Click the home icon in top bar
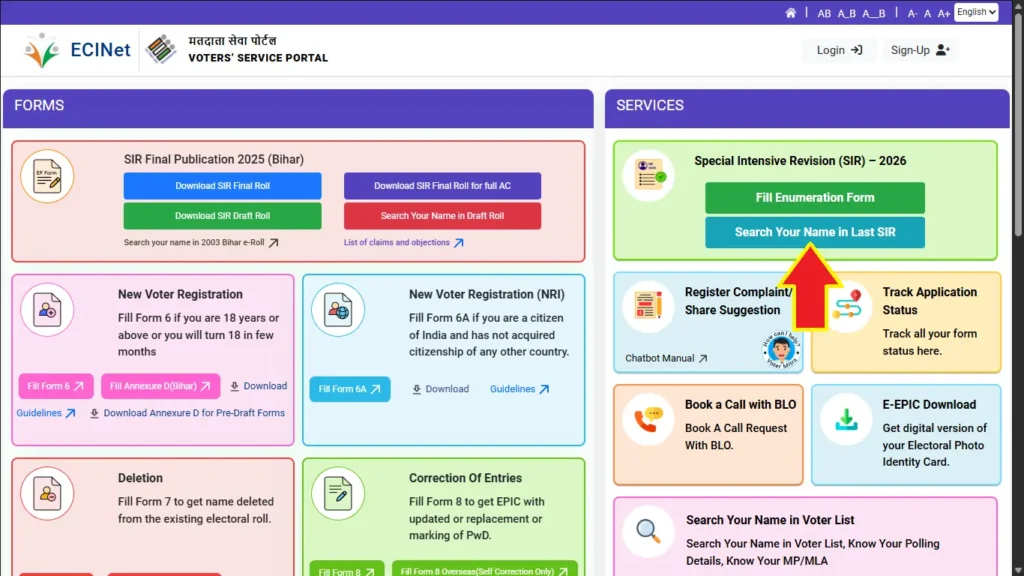1024x576 pixels. (x=791, y=13)
